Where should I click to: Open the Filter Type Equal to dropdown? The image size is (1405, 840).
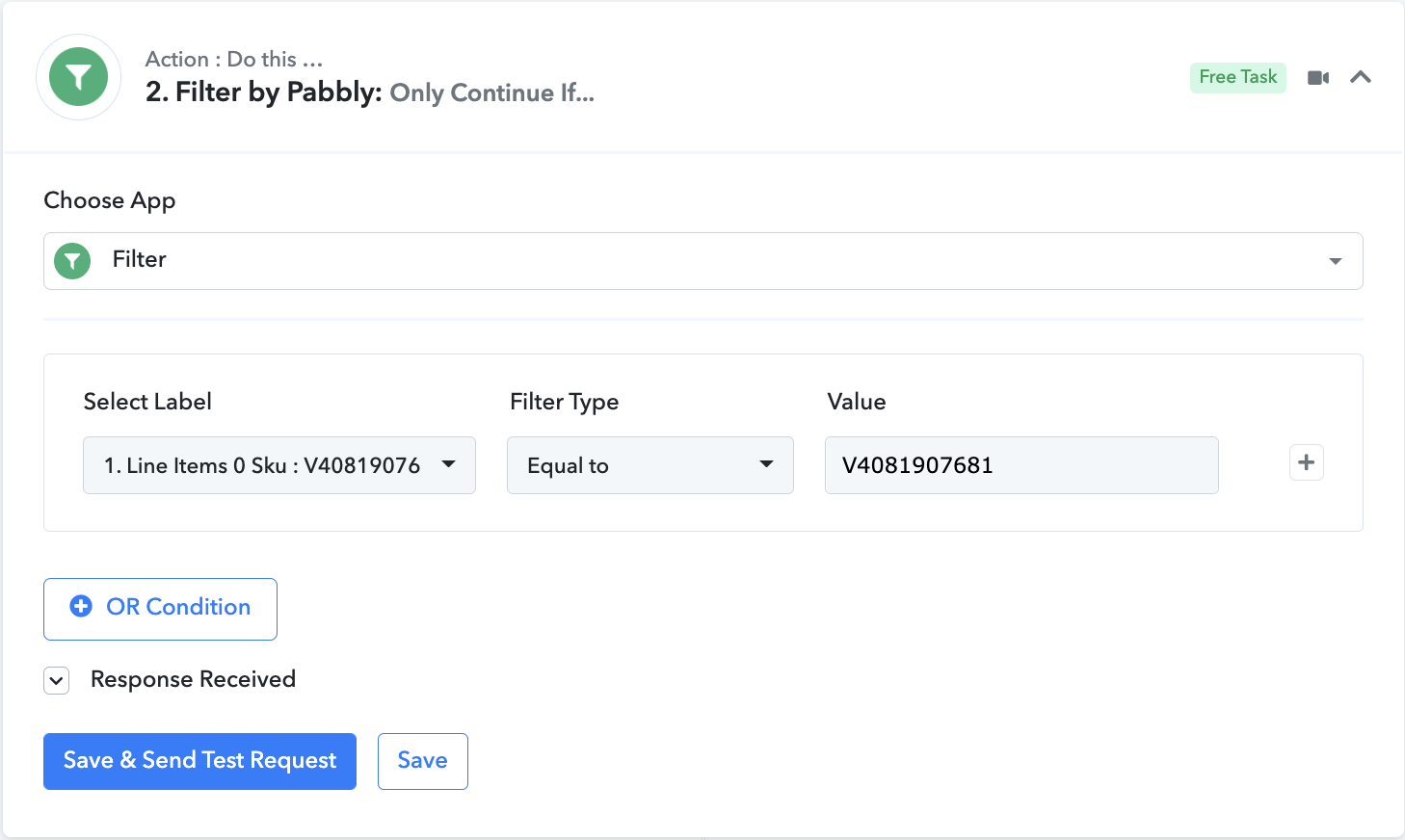650,465
